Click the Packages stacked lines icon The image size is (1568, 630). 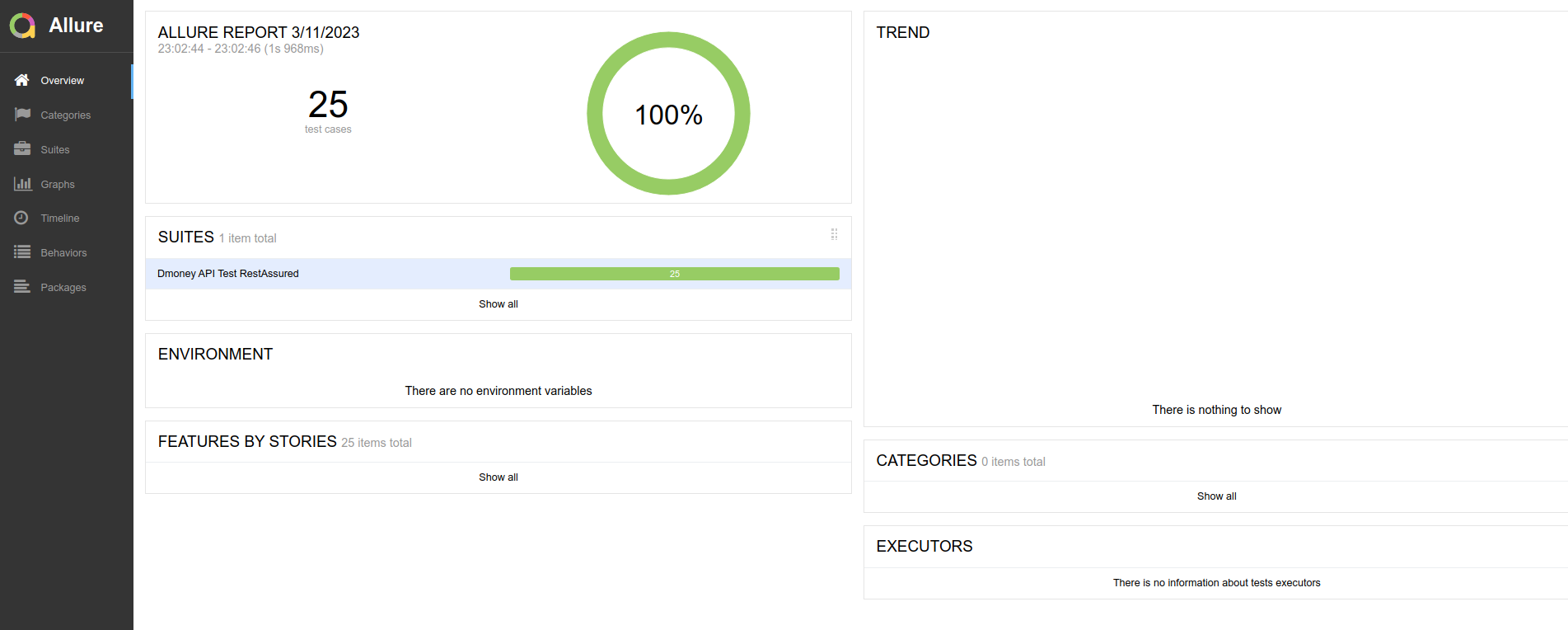[22, 287]
